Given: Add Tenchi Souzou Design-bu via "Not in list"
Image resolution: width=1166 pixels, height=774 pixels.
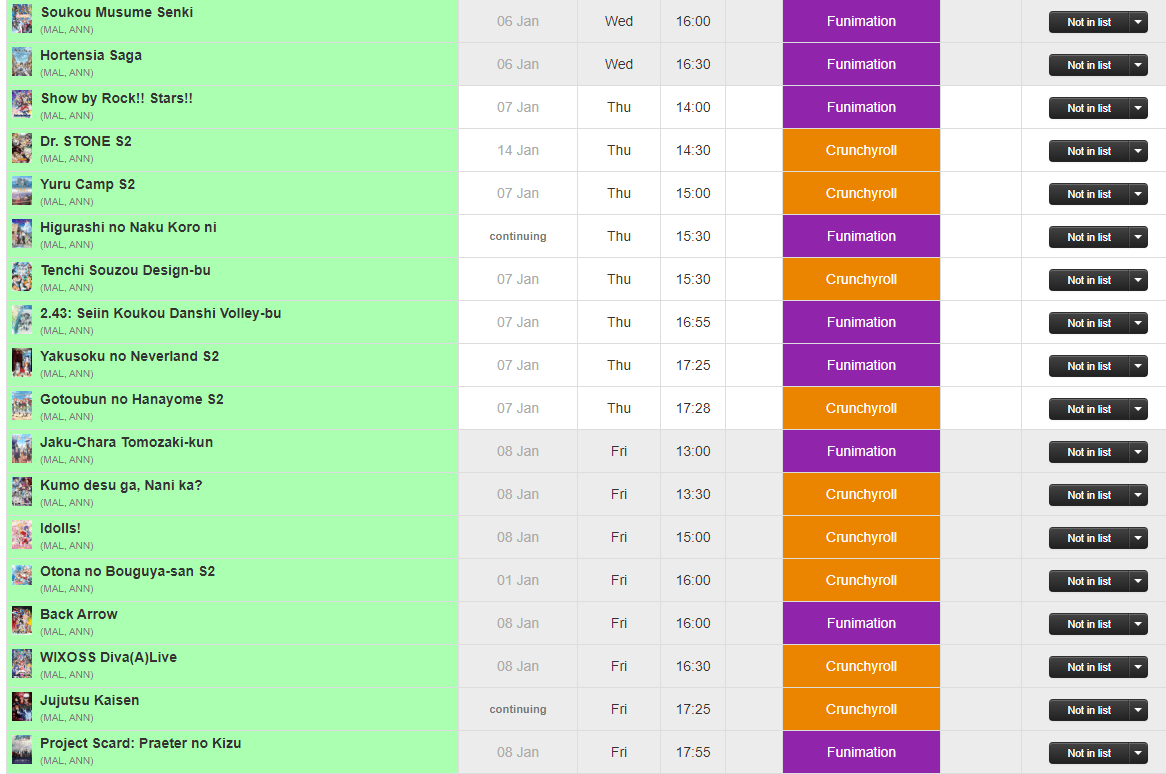Looking at the screenshot, I should click(1089, 280).
